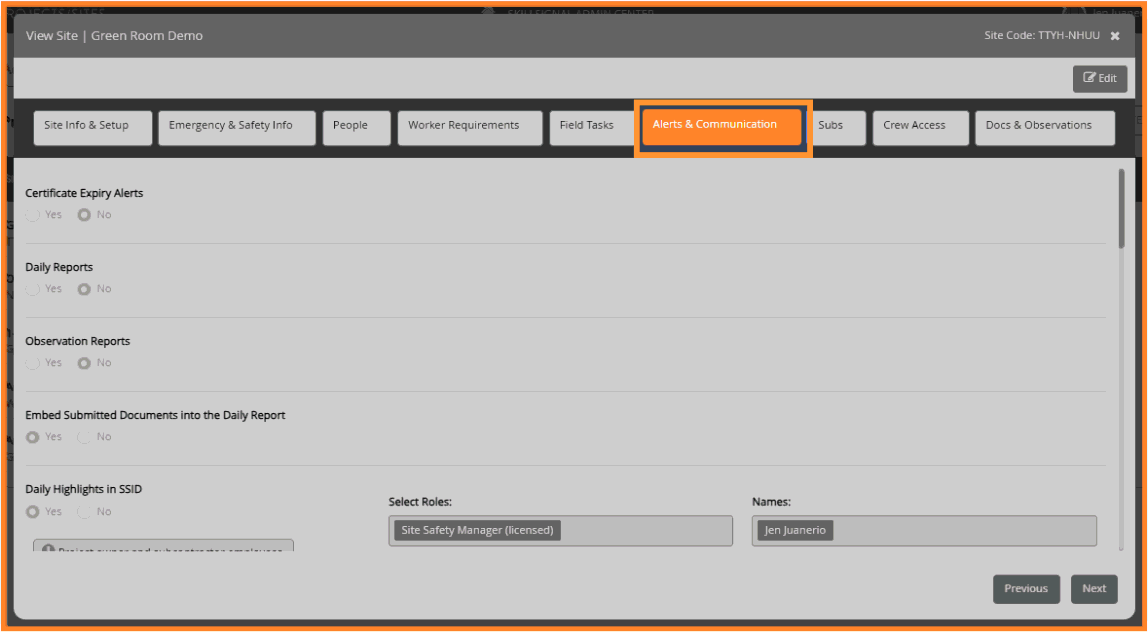Viewport: 1148px width, 632px height.
Task: Click the Daily Highlights in SSID label
Action: [x=83, y=489]
